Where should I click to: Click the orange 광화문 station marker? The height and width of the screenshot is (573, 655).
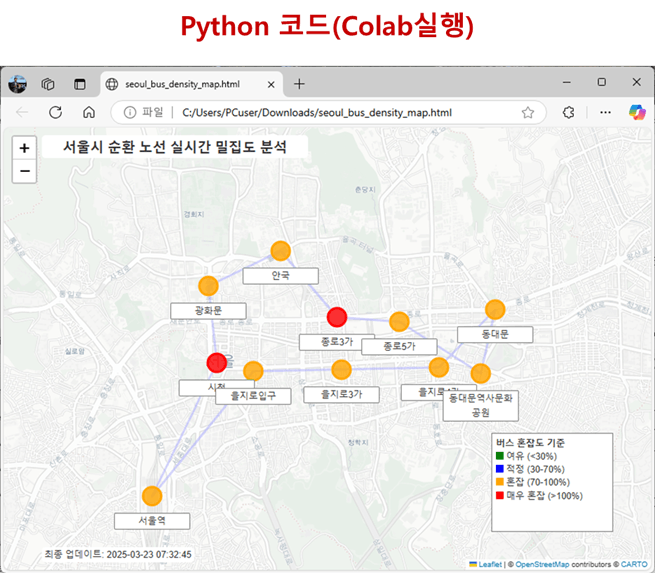click(208, 286)
